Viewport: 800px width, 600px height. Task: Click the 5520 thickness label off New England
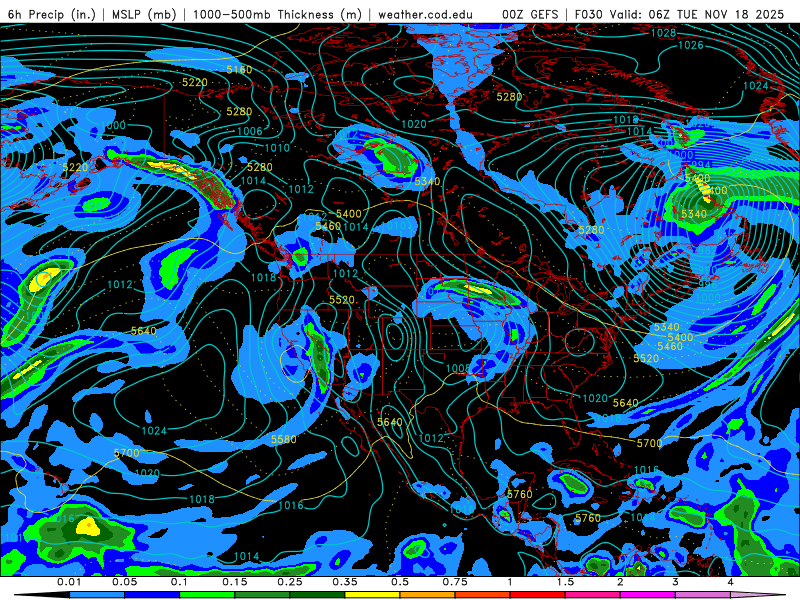pyautogui.click(x=646, y=359)
